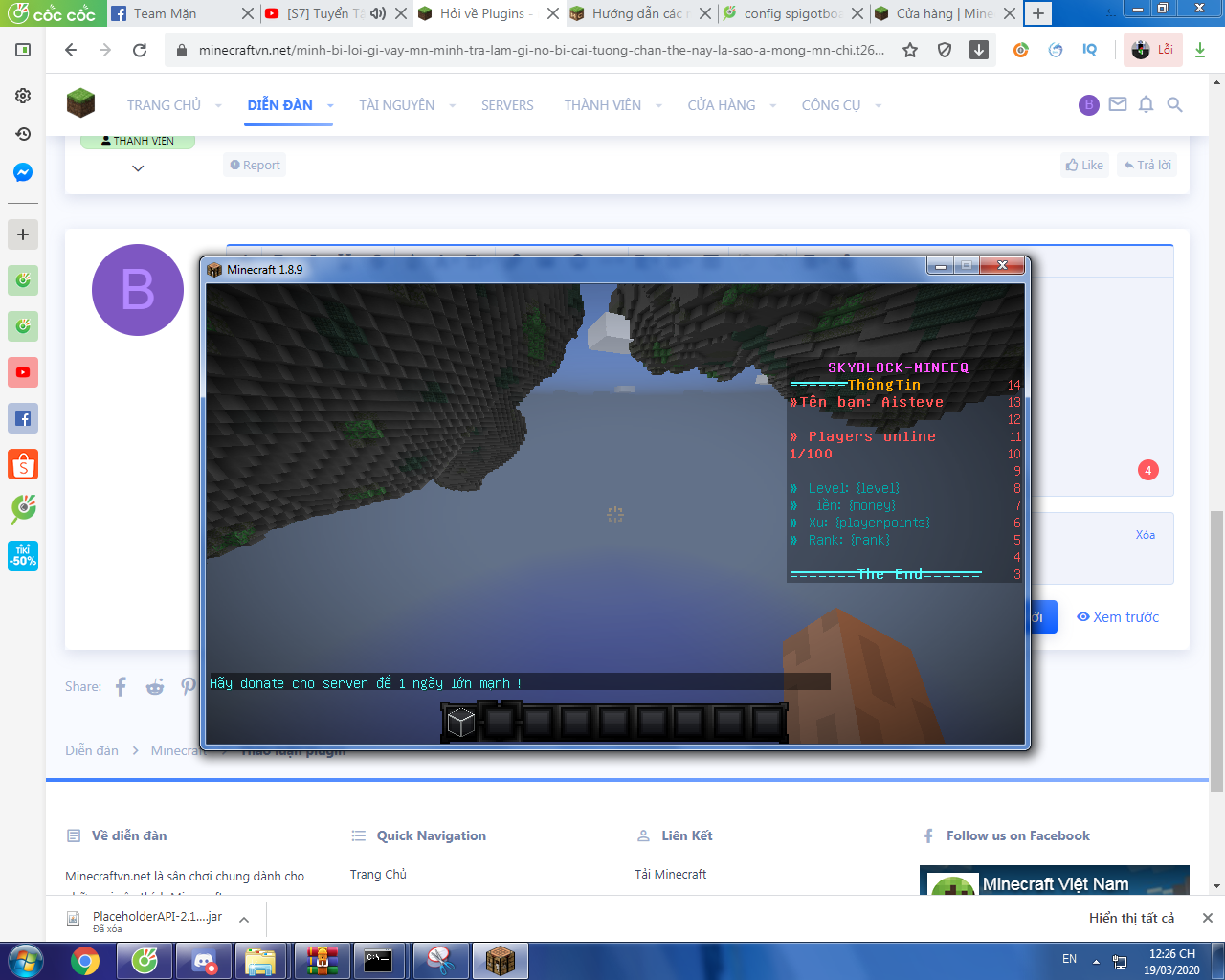Viewport: 1225px width, 980px height.
Task: Like the post above
Action: 1084,165
